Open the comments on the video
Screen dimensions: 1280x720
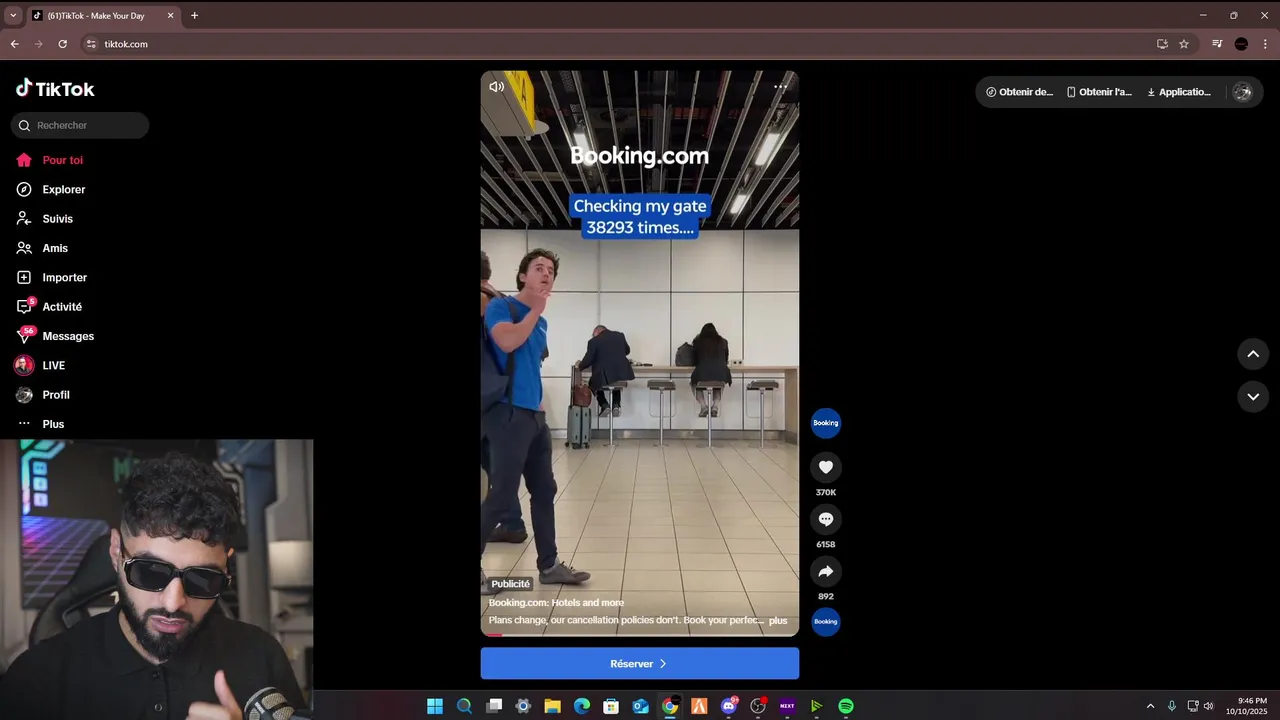(x=825, y=519)
